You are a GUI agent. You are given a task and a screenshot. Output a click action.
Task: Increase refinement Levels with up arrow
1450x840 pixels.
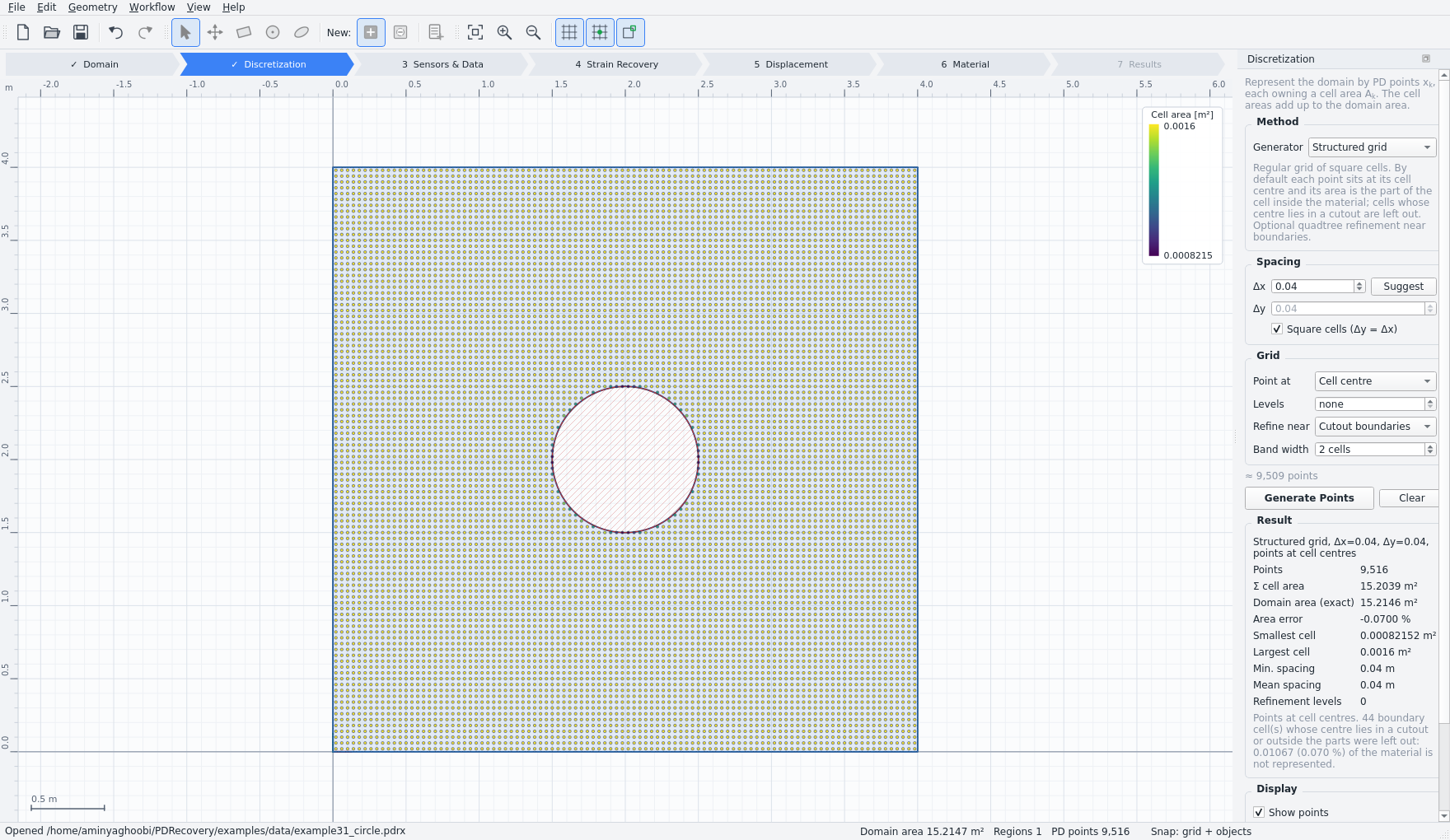point(1430,400)
